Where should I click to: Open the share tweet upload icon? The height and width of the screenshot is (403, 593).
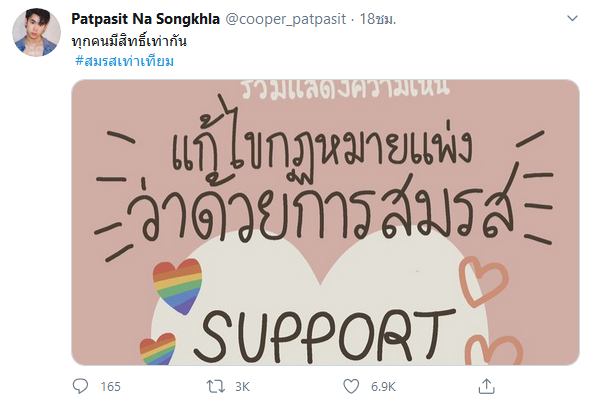tap(486, 386)
